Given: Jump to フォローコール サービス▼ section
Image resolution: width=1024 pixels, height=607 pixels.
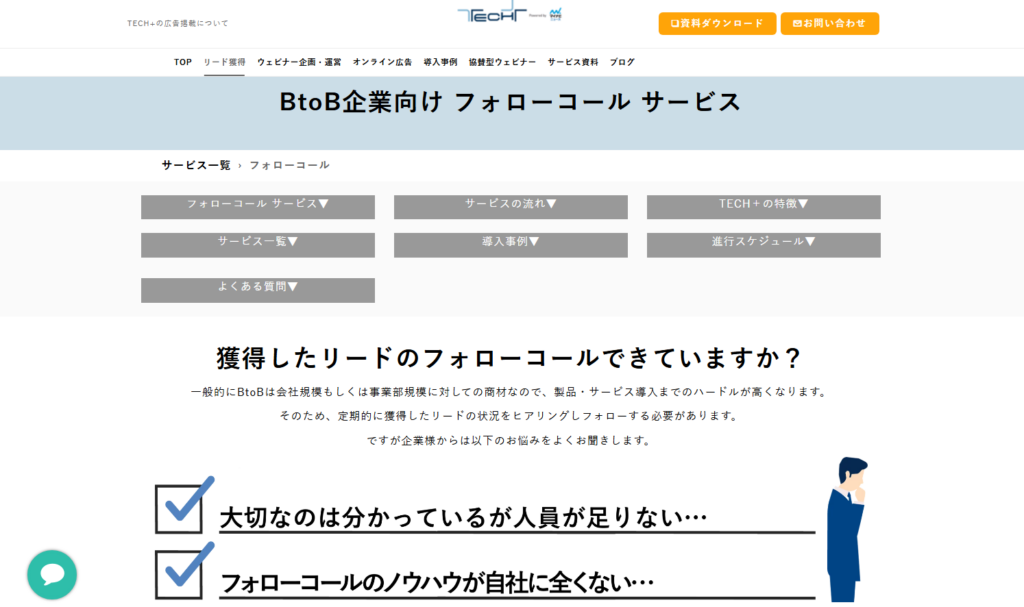Looking at the screenshot, I should tap(258, 206).
